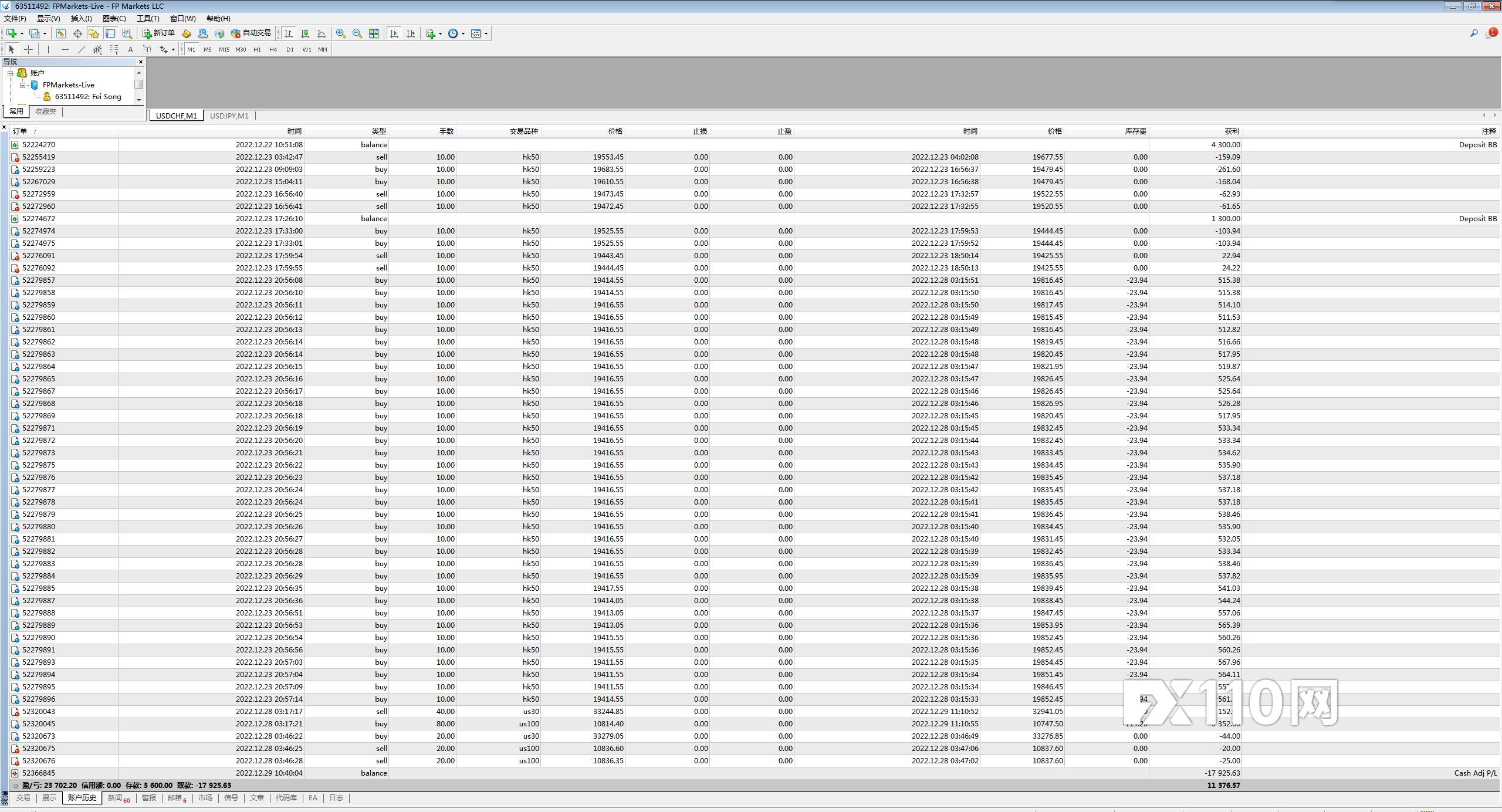Open the 帮助(H) menu
1502x812 pixels.
(218, 18)
